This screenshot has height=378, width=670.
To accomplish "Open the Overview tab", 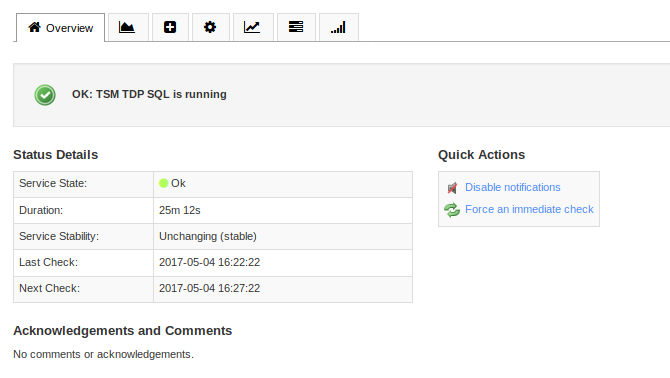I will click(x=60, y=28).
